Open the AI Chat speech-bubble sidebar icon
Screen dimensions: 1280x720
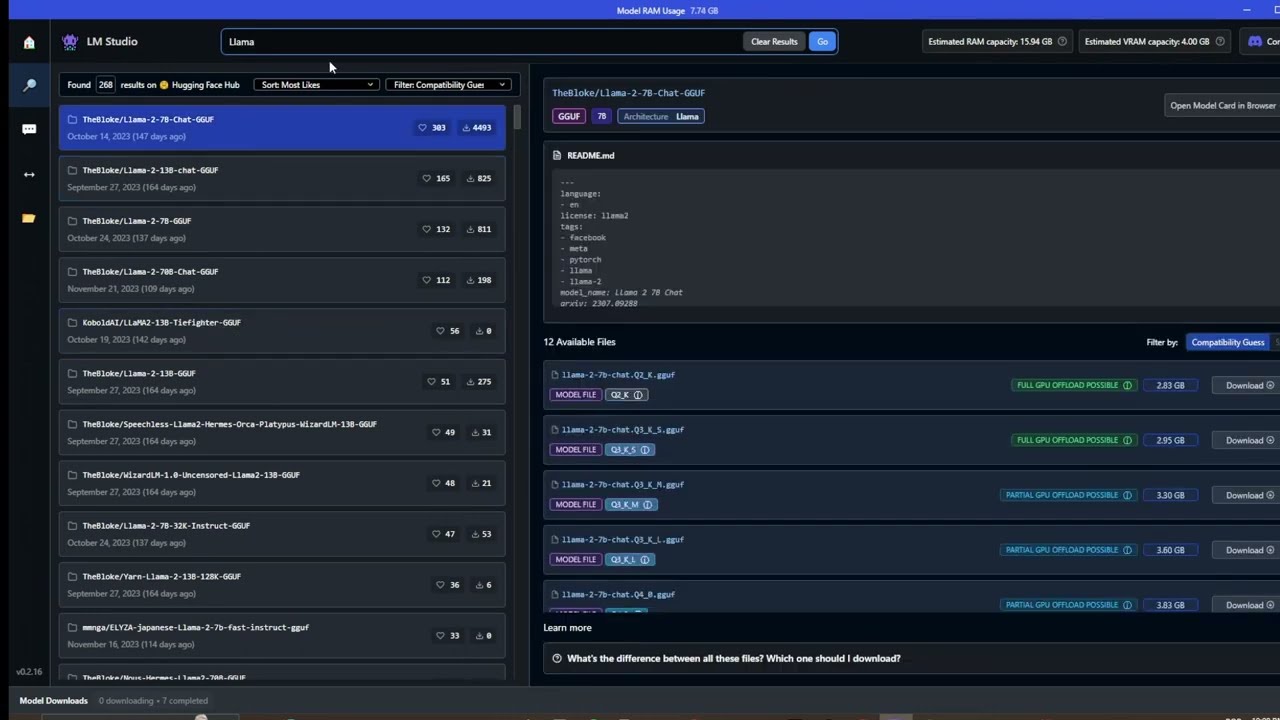coord(29,129)
